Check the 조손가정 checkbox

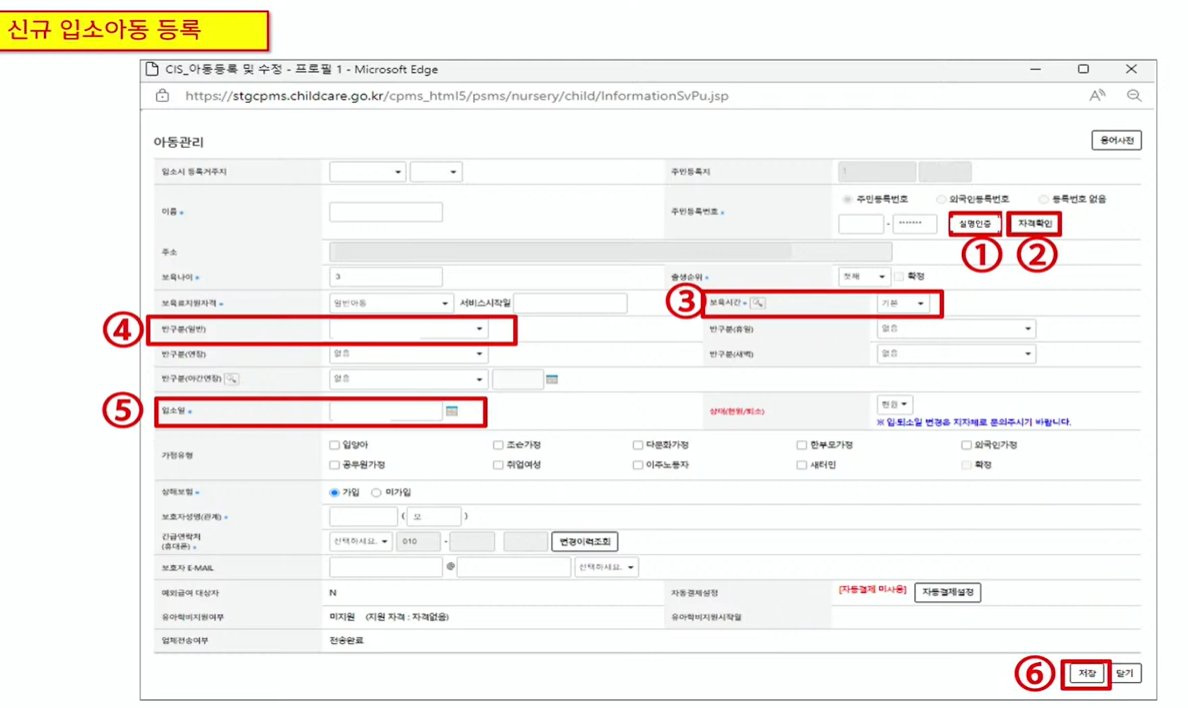pyautogui.click(x=498, y=445)
